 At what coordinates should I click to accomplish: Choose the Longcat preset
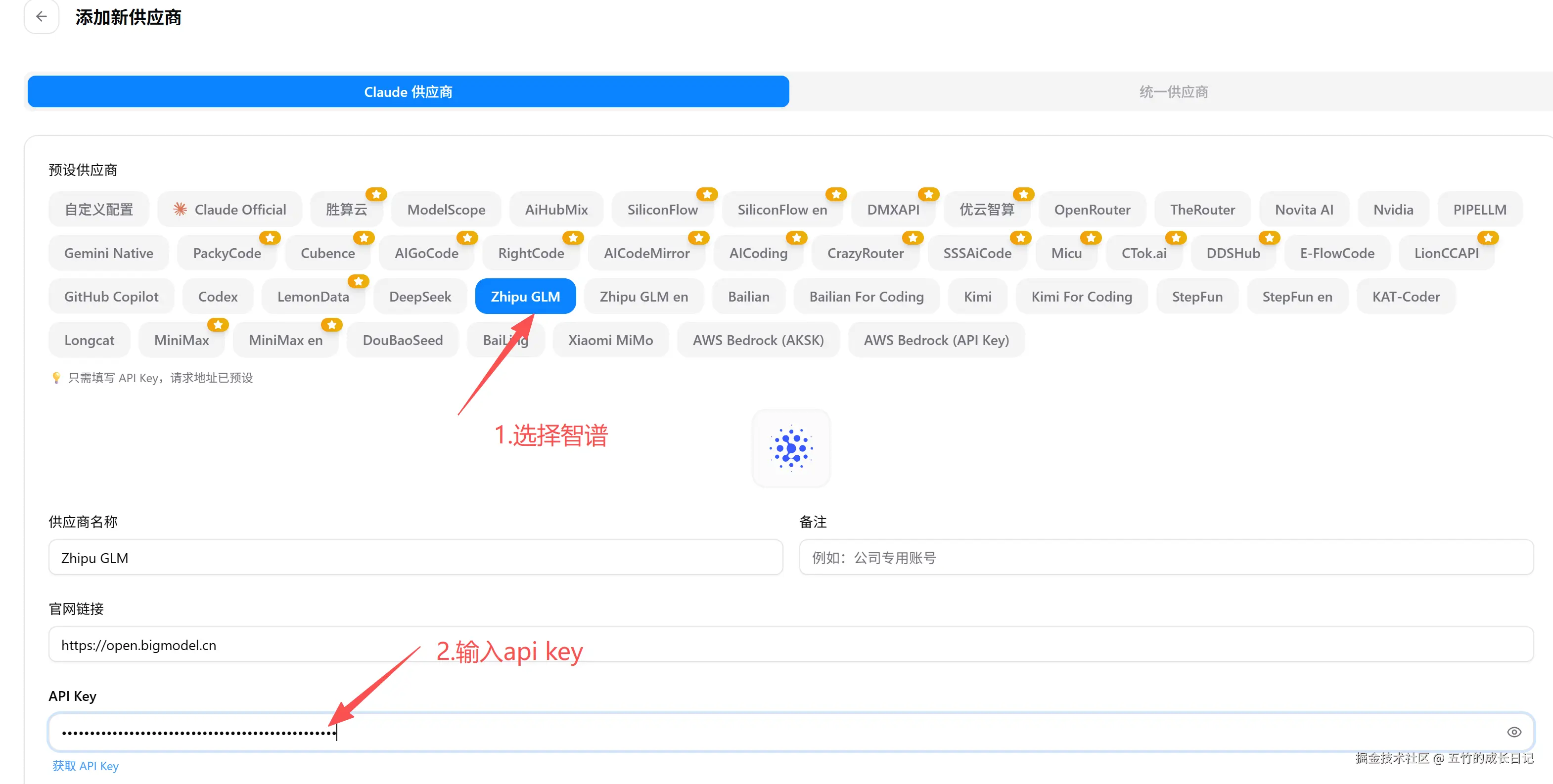point(89,340)
